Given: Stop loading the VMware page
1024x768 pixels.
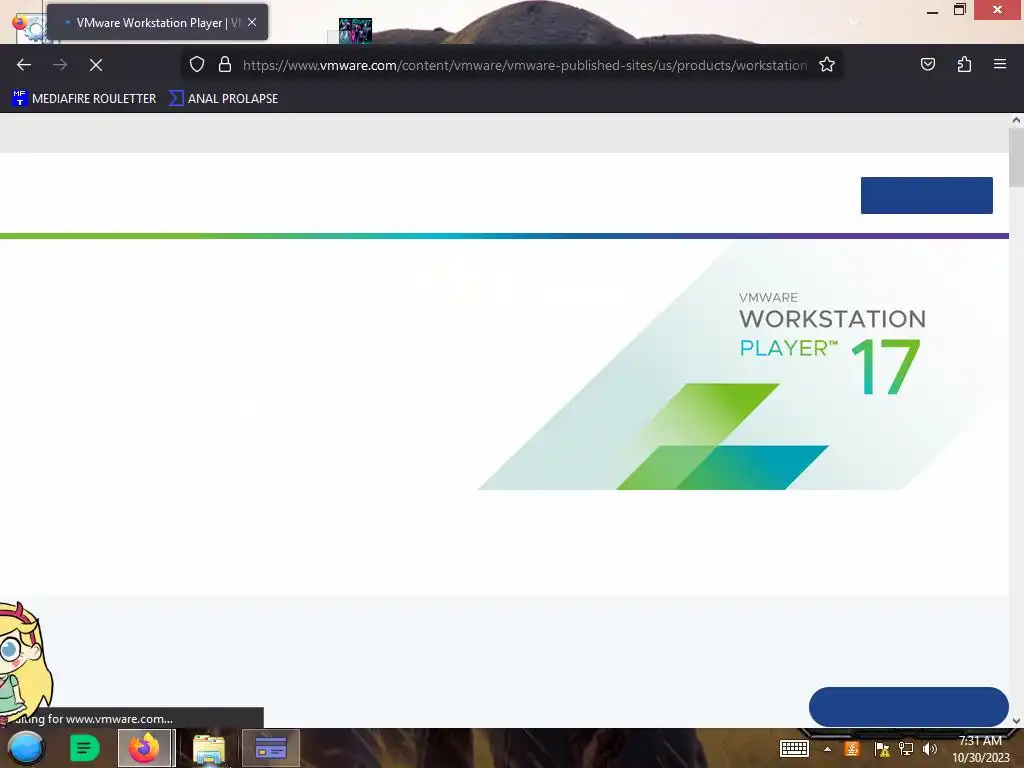Looking at the screenshot, I should (95, 65).
